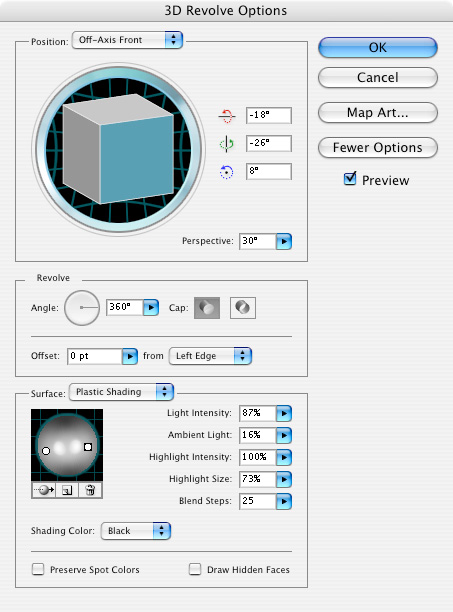The height and width of the screenshot is (612, 453).
Task: Click the Map Art... button
Action: 378,113
